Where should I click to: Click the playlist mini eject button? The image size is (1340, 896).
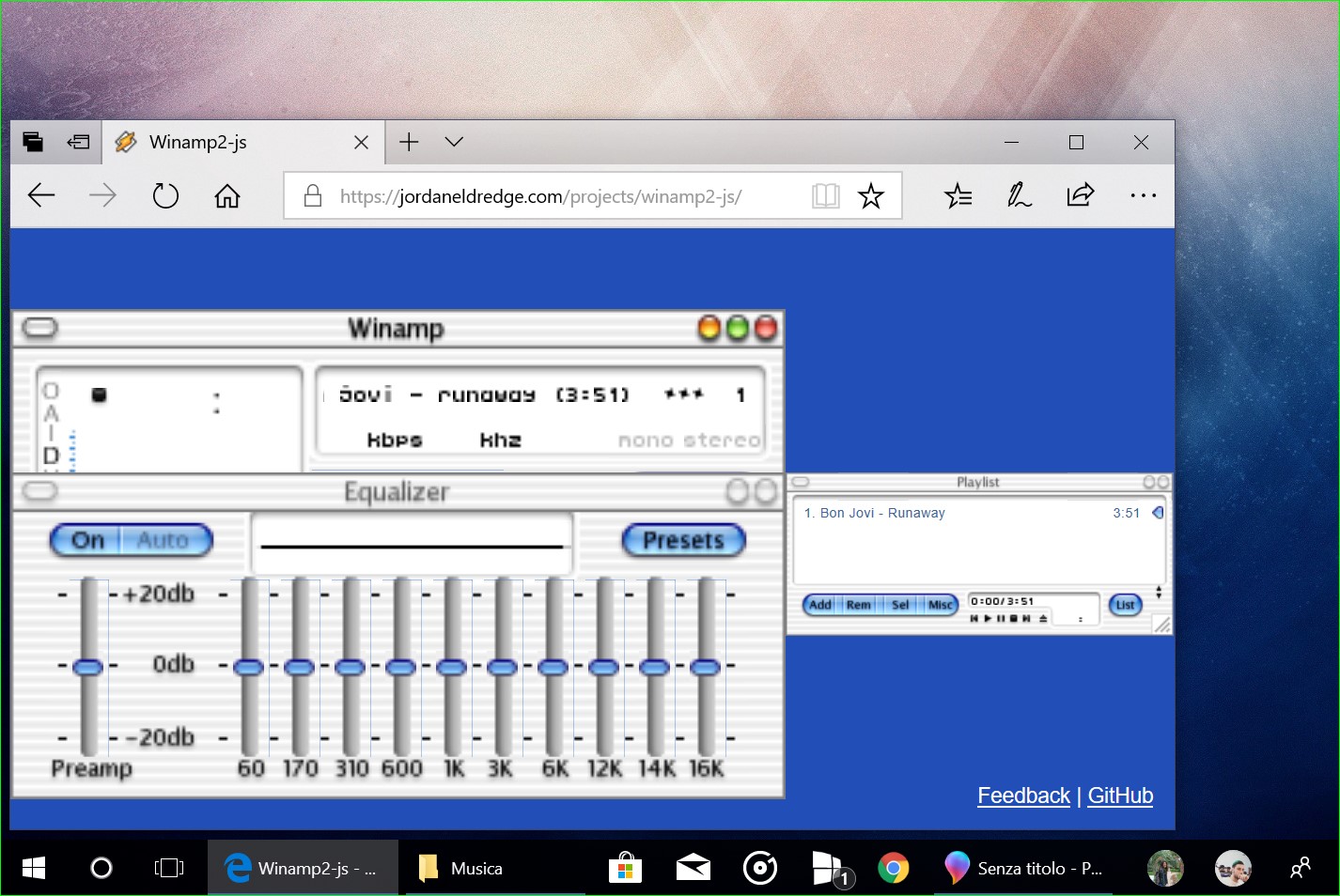click(x=1043, y=618)
